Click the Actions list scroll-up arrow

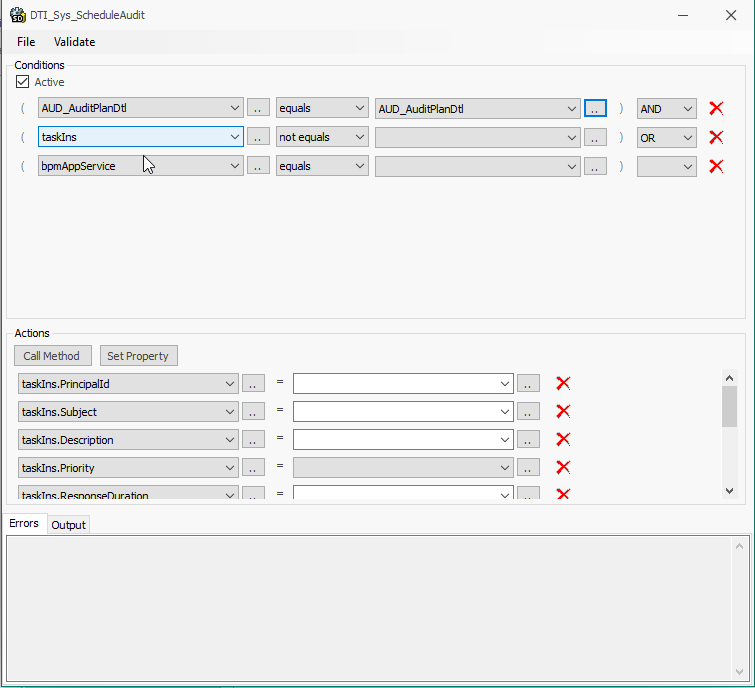click(729, 378)
